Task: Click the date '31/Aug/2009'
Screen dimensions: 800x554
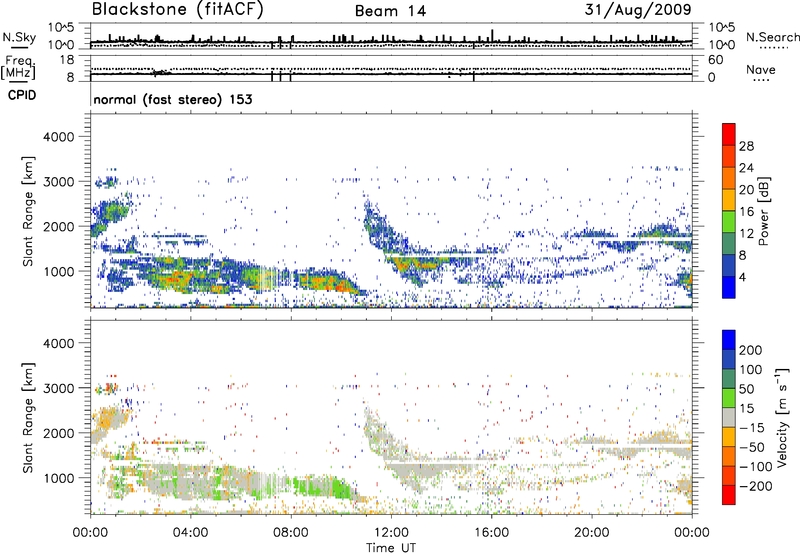Action: 638,9
